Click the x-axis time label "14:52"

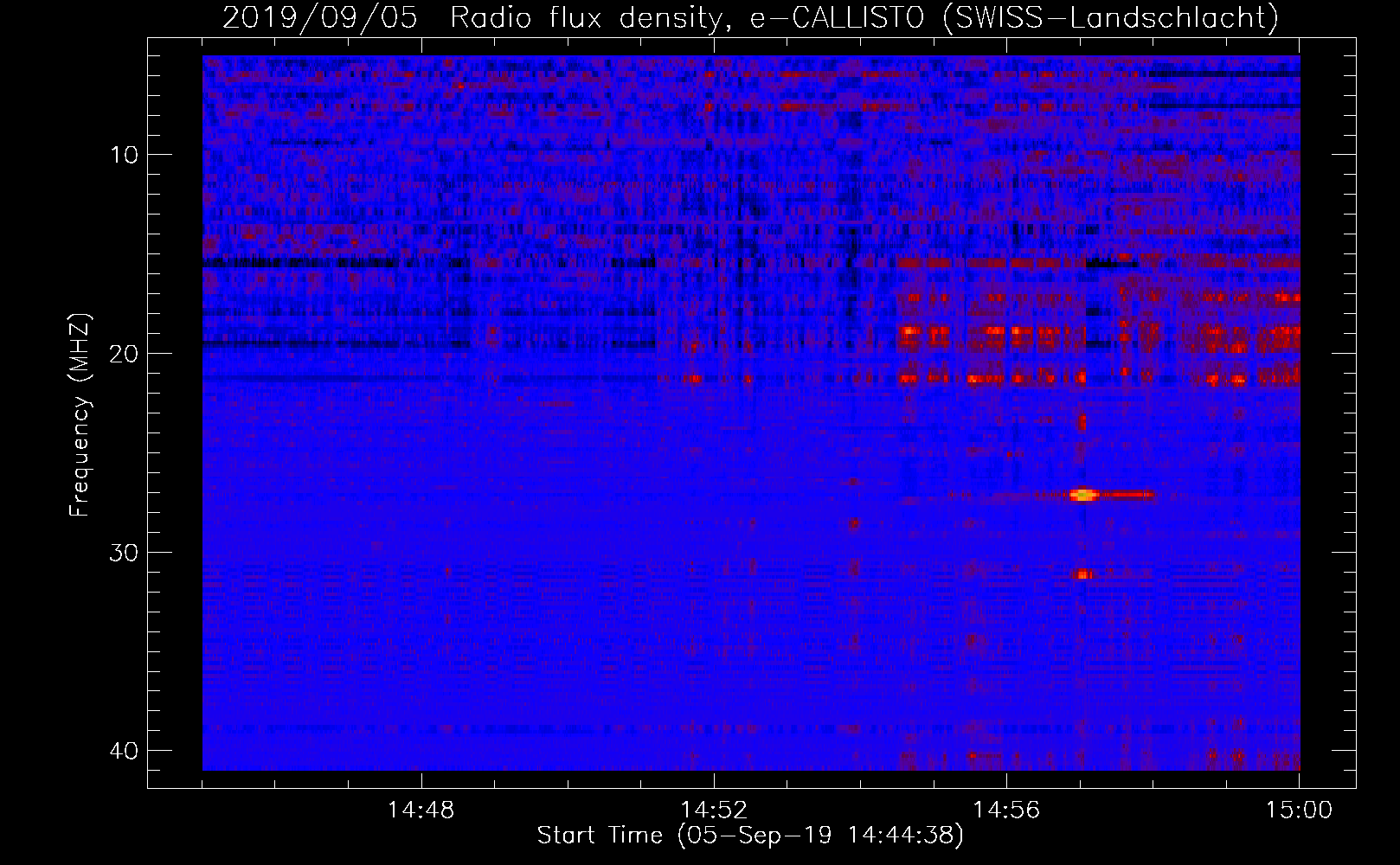(715, 811)
